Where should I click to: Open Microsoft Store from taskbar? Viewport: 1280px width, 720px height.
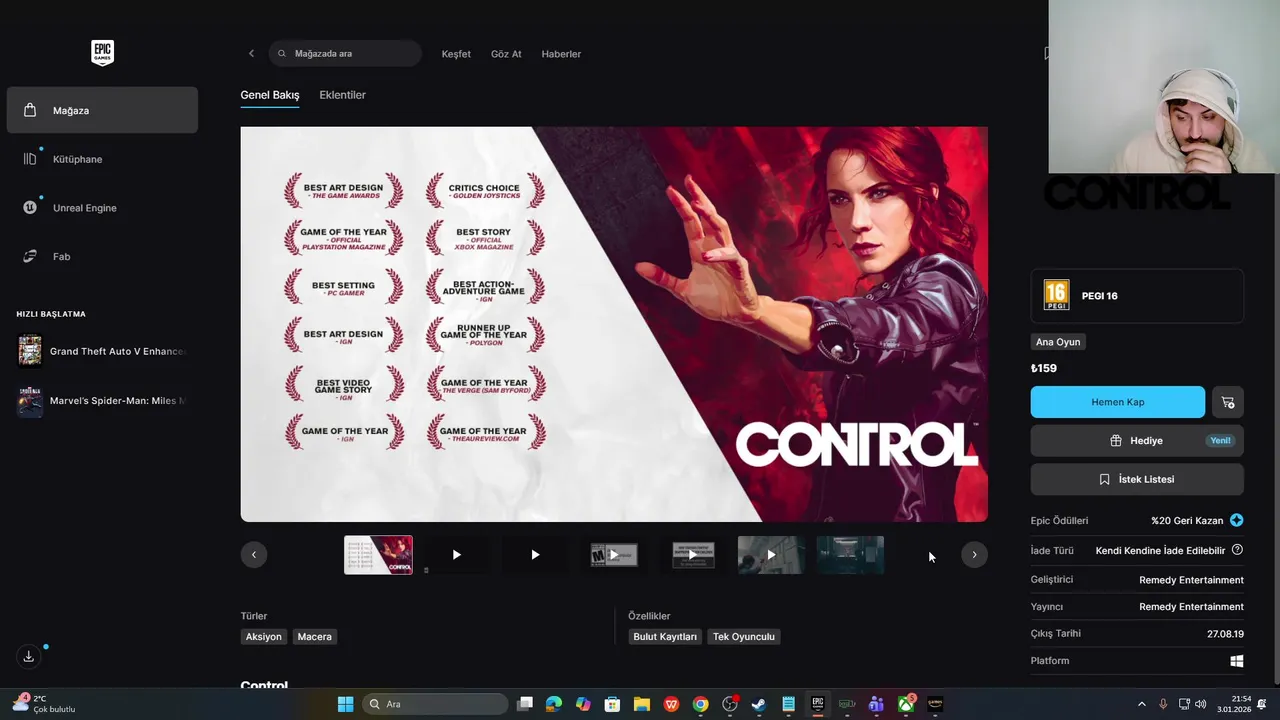tap(612, 704)
